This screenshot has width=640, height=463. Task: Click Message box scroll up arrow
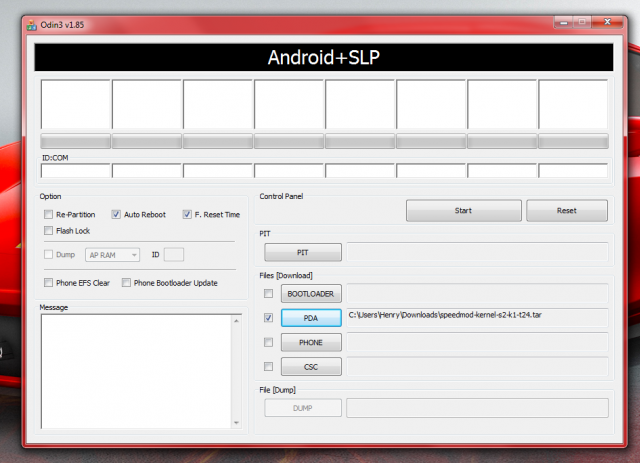(x=236, y=321)
